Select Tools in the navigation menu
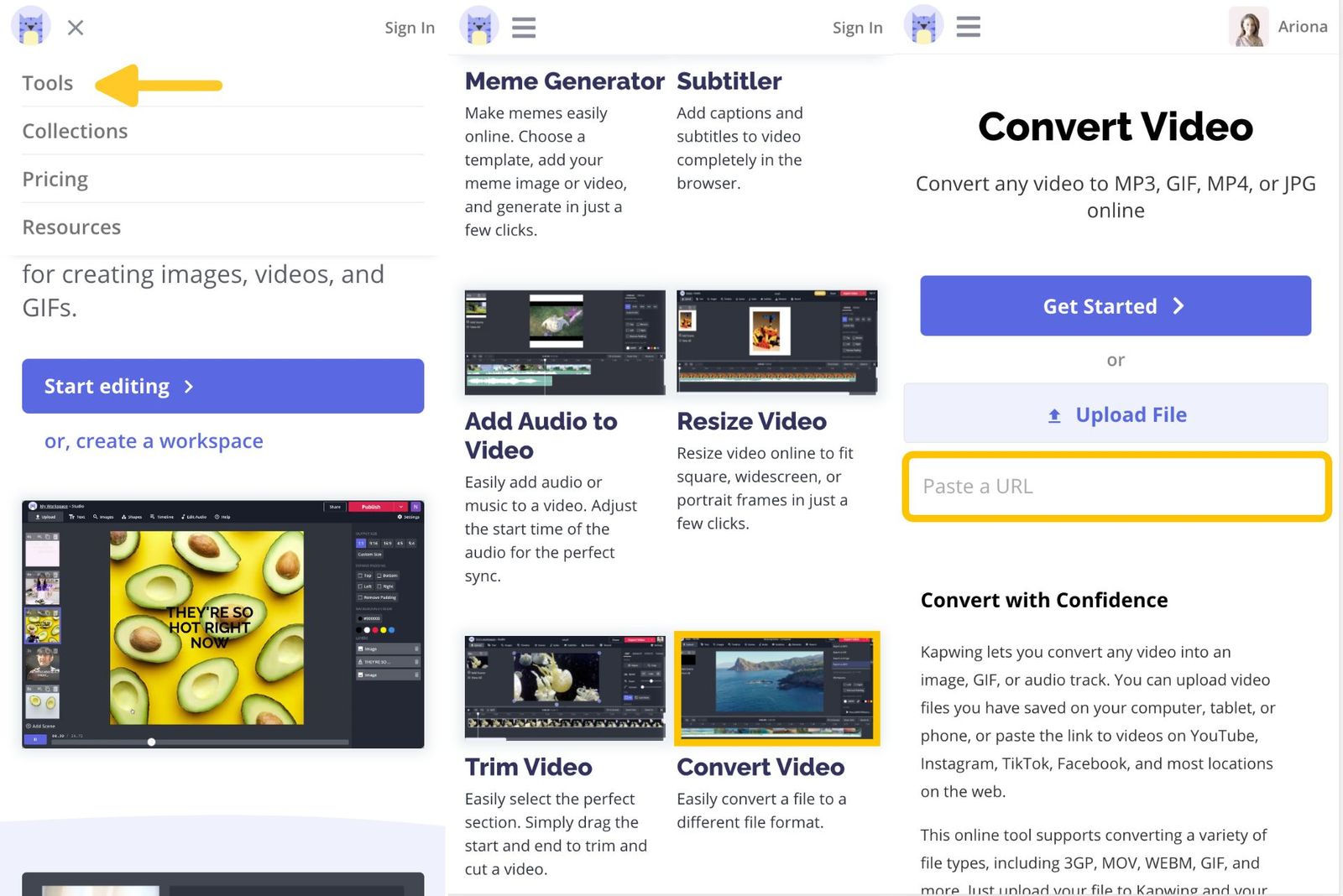The height and width of the screenshot is (896, 1343). [48, 82]
